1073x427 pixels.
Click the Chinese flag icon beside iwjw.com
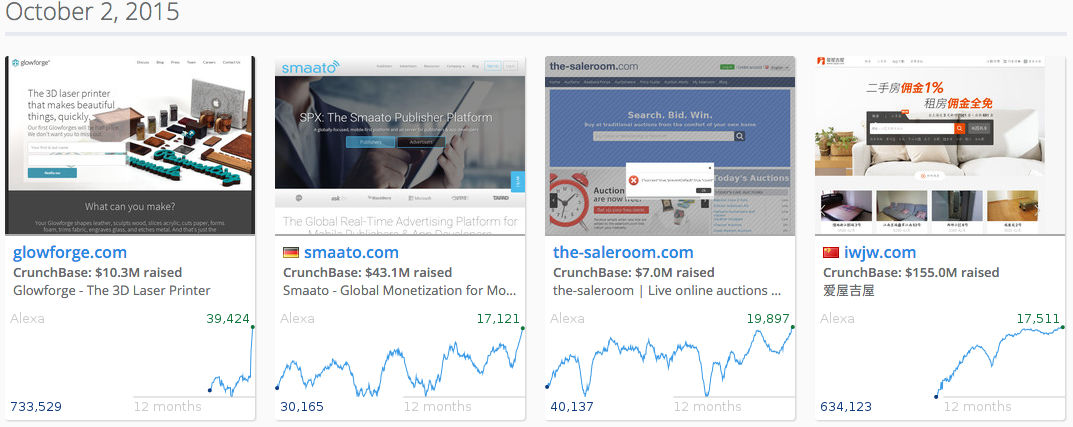click(x=831, y=253)
